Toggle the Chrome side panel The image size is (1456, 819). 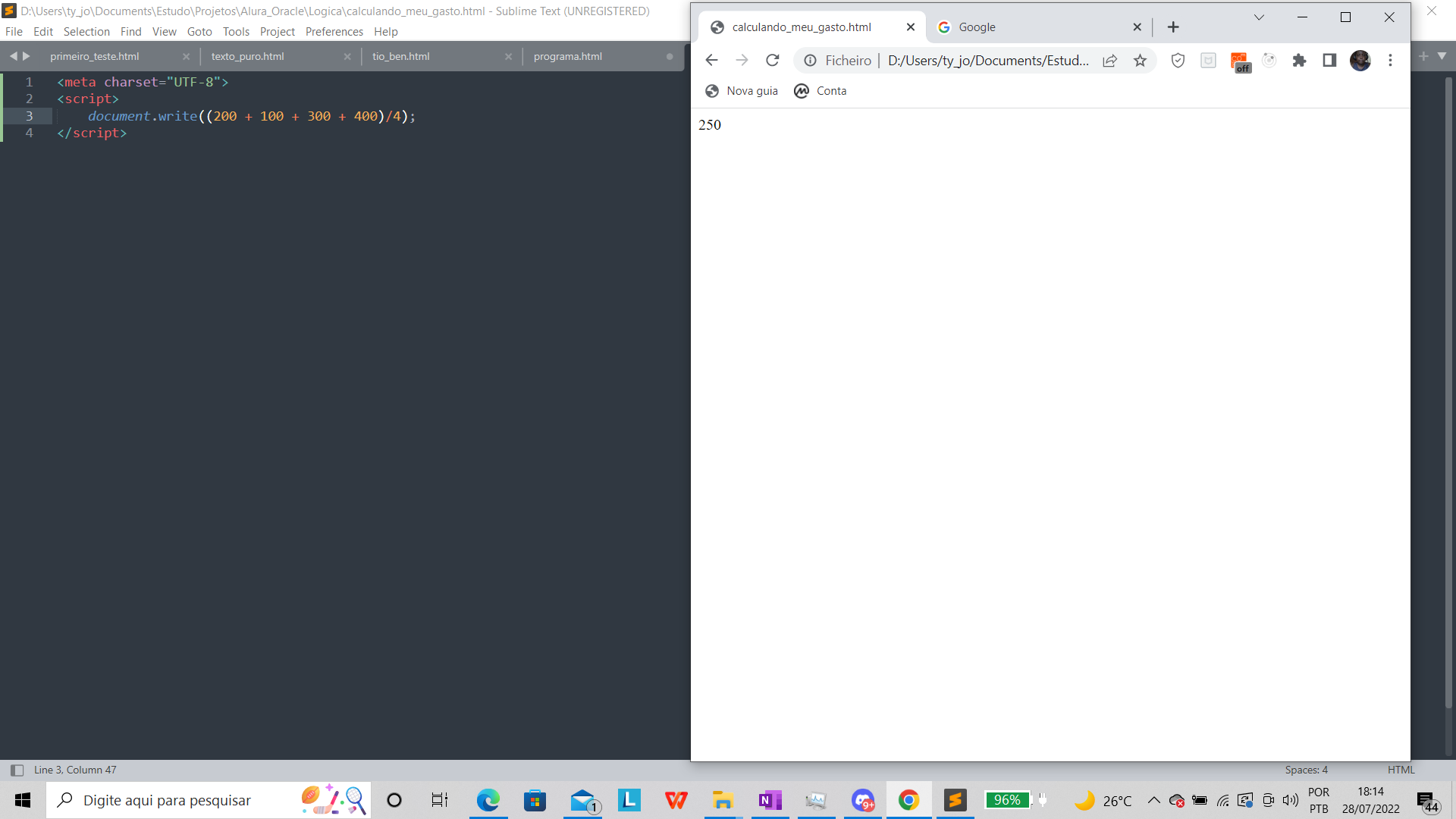point(1329,61)
